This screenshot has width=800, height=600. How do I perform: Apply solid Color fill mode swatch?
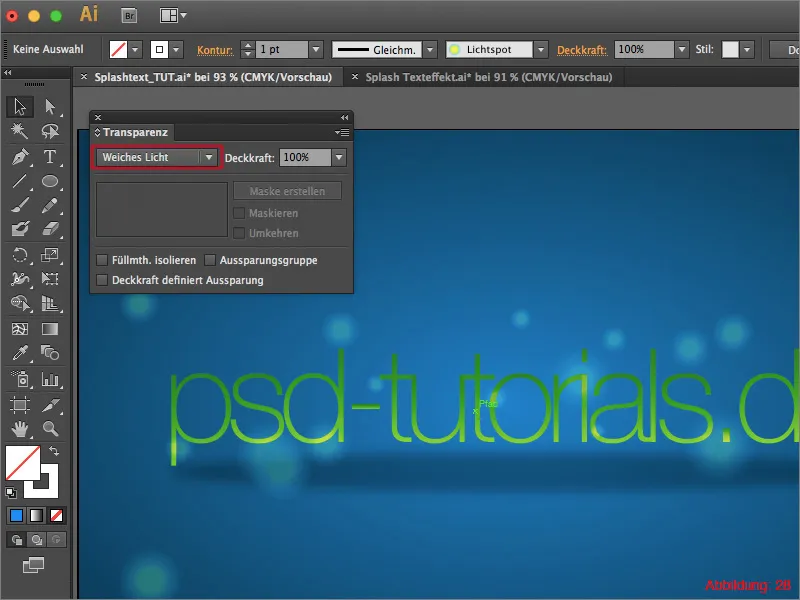16,516
